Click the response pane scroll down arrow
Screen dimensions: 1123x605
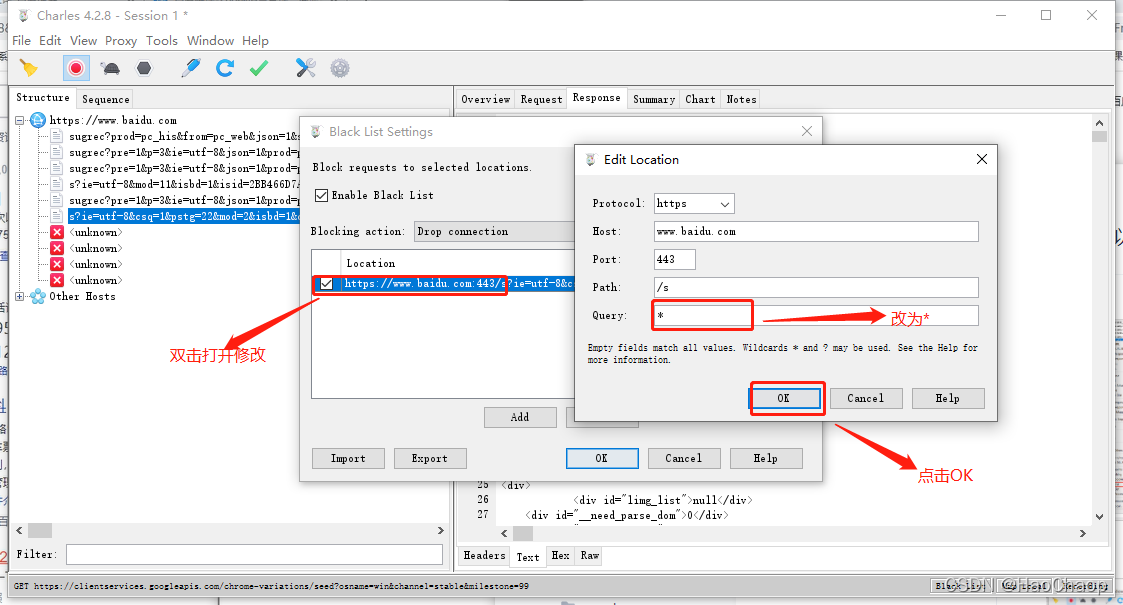coord(1099,516)
